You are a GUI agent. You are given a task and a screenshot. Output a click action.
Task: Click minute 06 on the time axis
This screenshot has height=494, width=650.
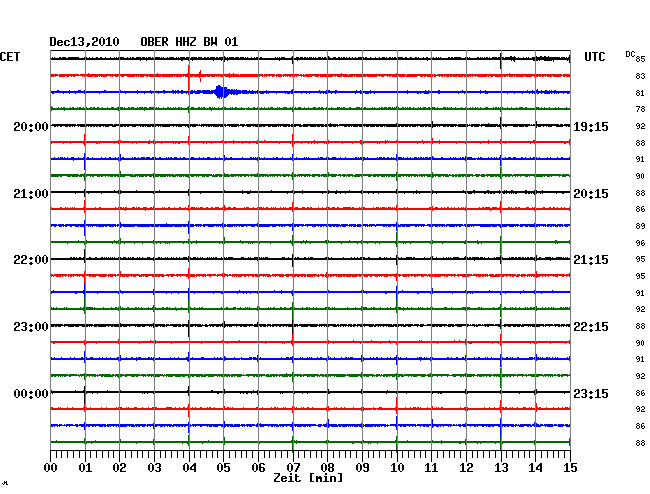pyautogui.click(x=258, y=467)
